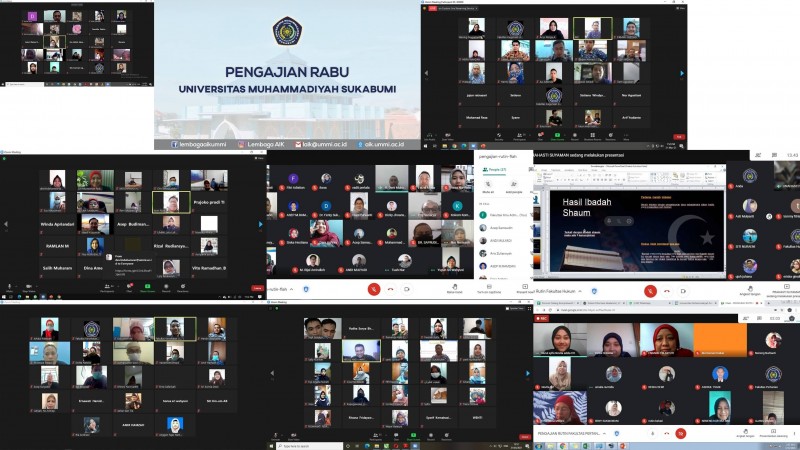Click red Leave button in Winda Aprlandari Zoom window
This screenshot has height=450, width=800.
257,288
